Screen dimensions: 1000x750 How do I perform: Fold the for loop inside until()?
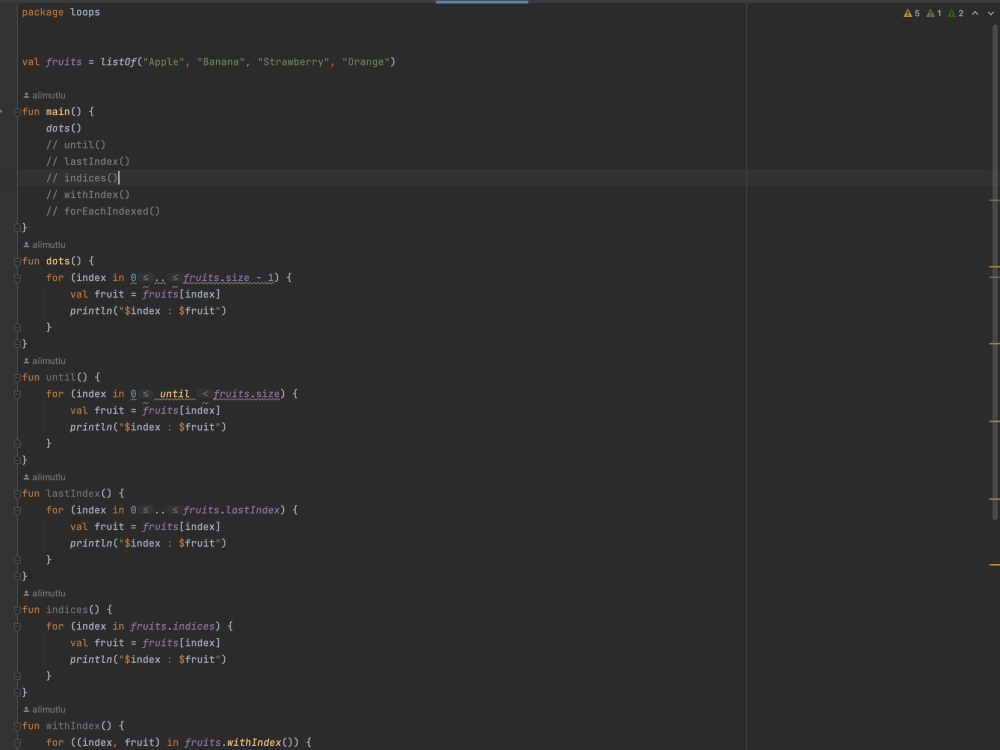17,394
